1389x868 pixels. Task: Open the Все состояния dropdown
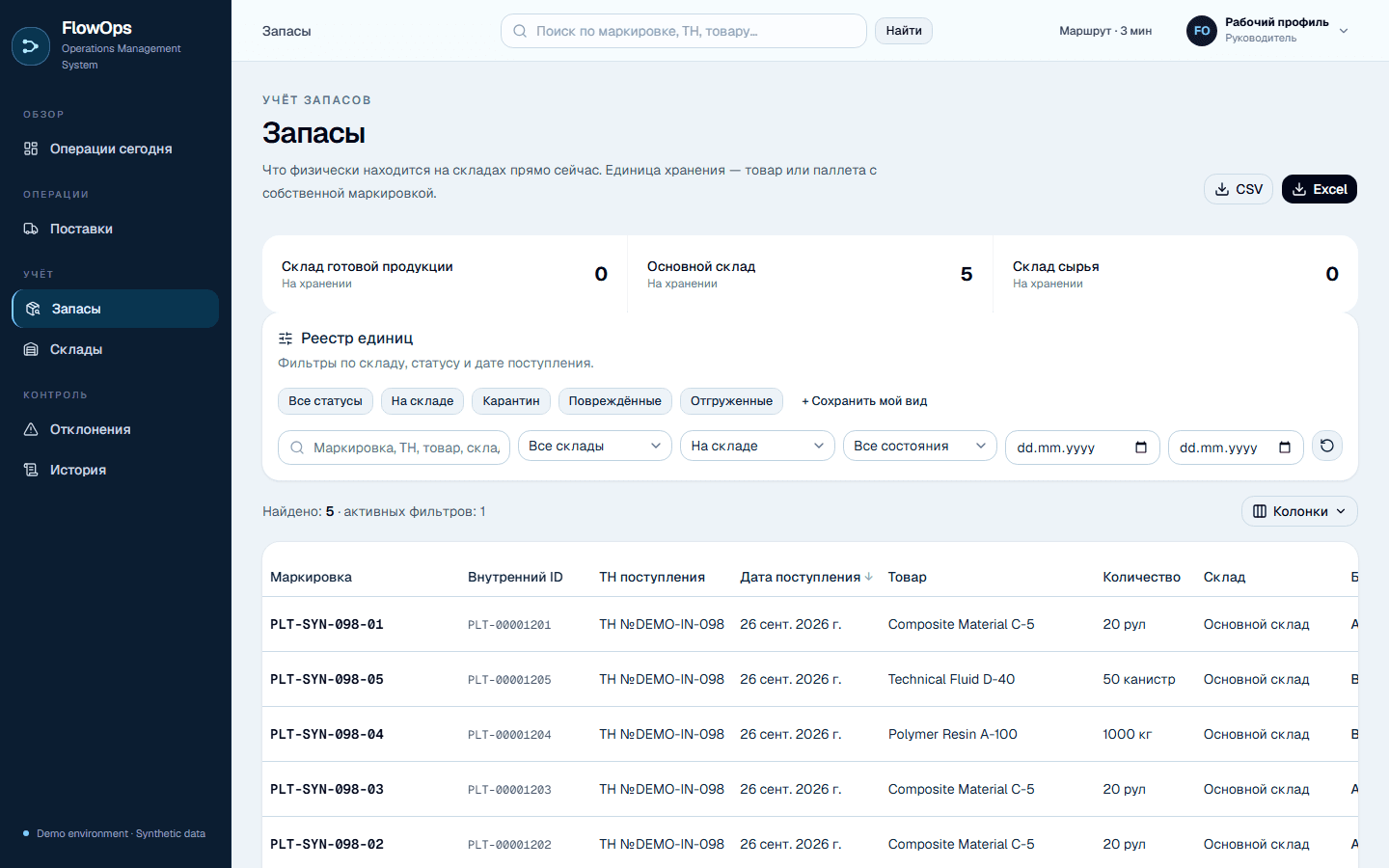pos(920,446)
